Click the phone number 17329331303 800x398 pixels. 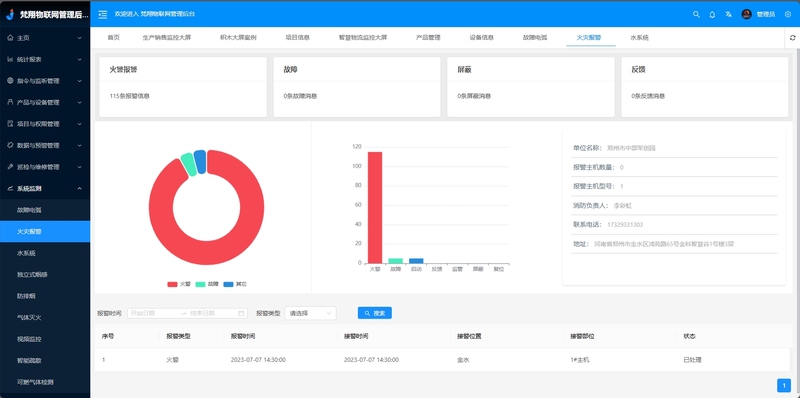point(625,225)
